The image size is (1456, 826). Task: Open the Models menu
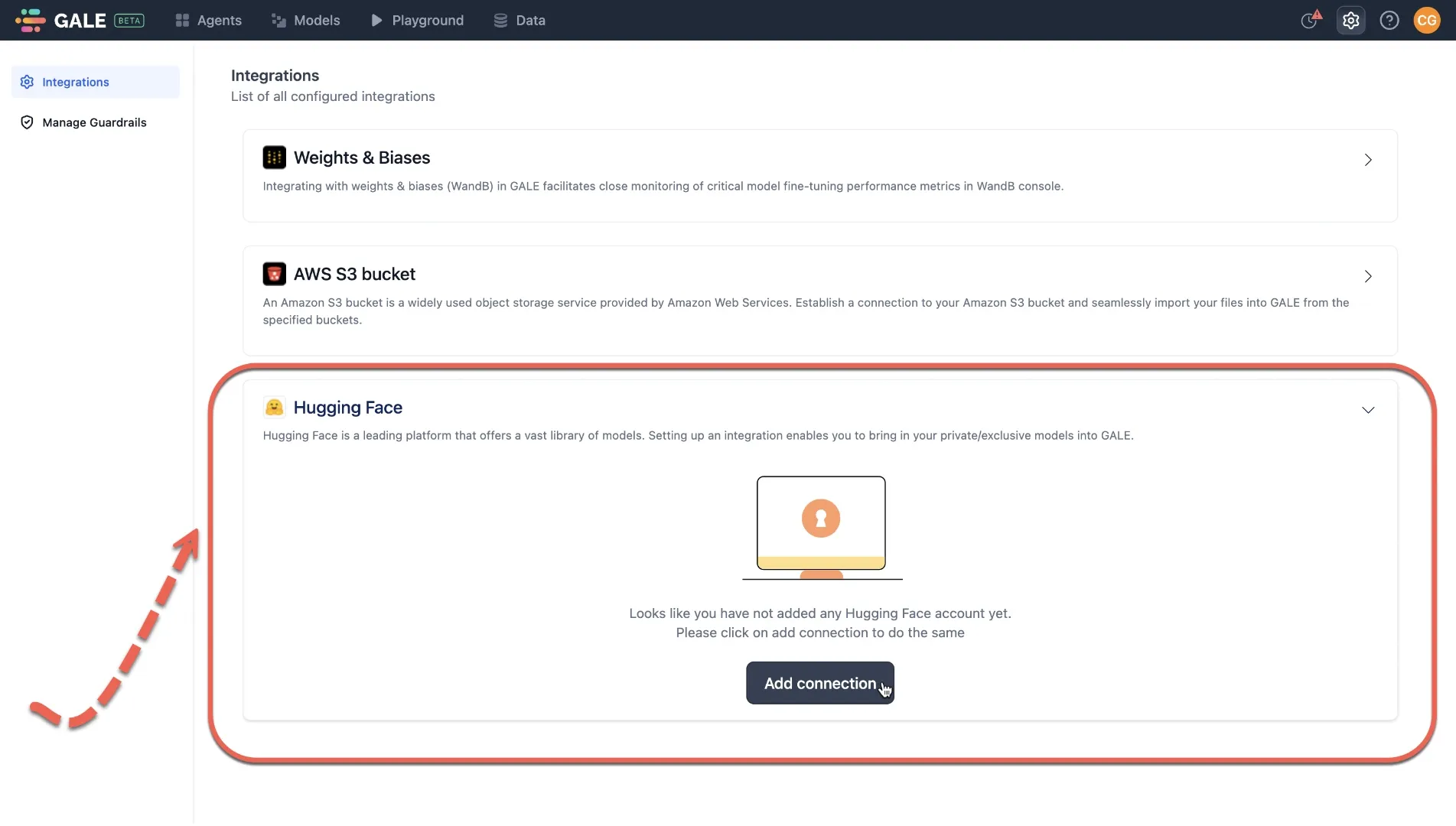(305, 20)
